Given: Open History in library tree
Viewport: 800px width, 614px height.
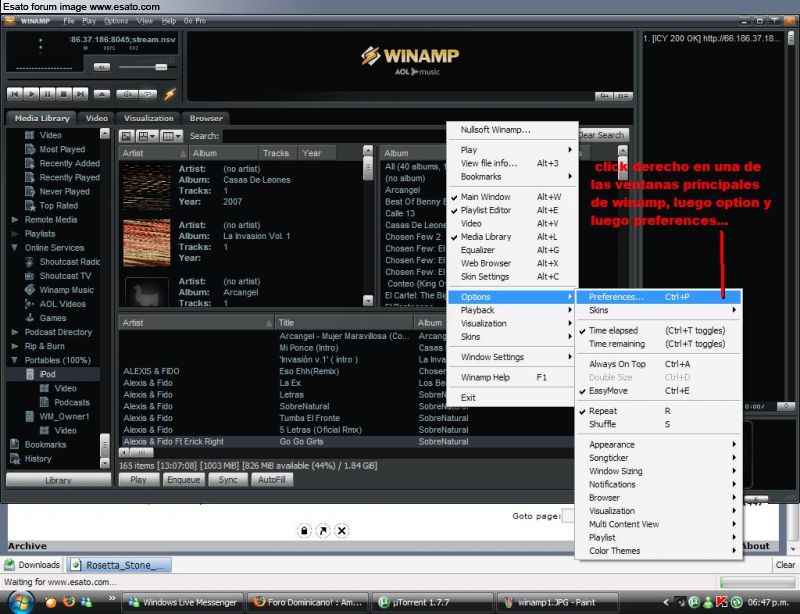Looking at the screenshot, I should point(38,459).
